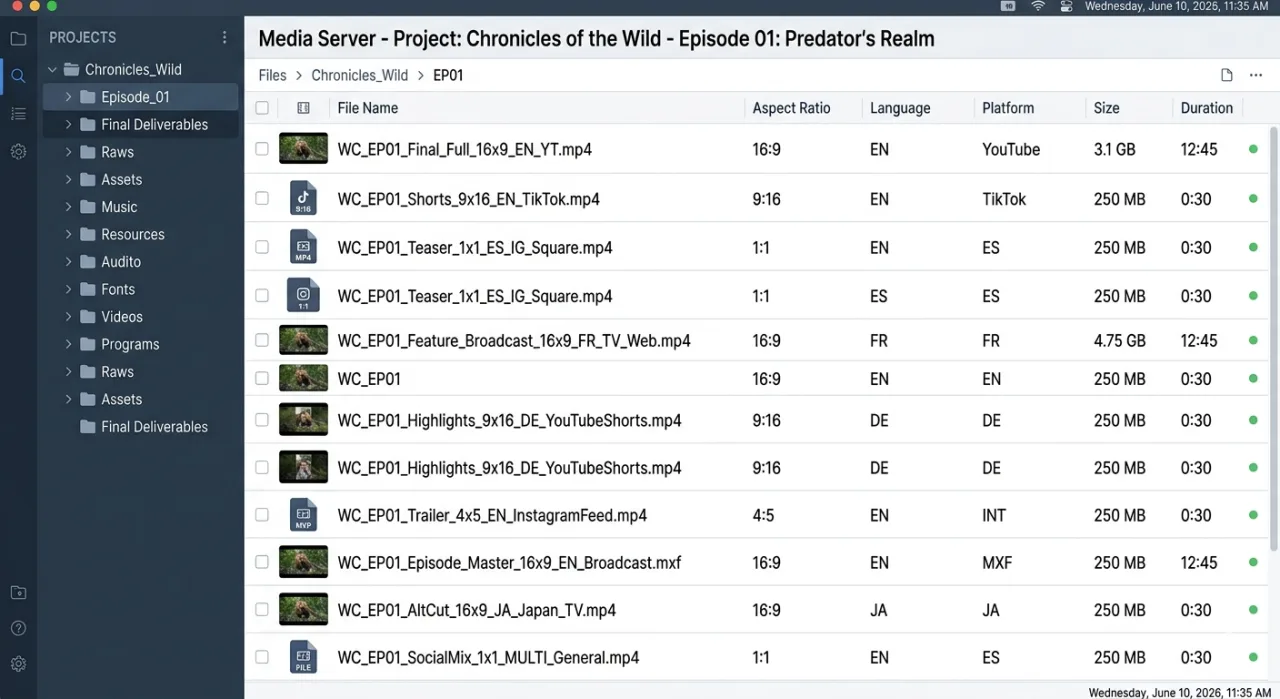The height and width of the screenshot is (699, 1280).
Task: Check the Shorts_9x16_EN_TikTok row checkbox
Action: coord(262,198)
